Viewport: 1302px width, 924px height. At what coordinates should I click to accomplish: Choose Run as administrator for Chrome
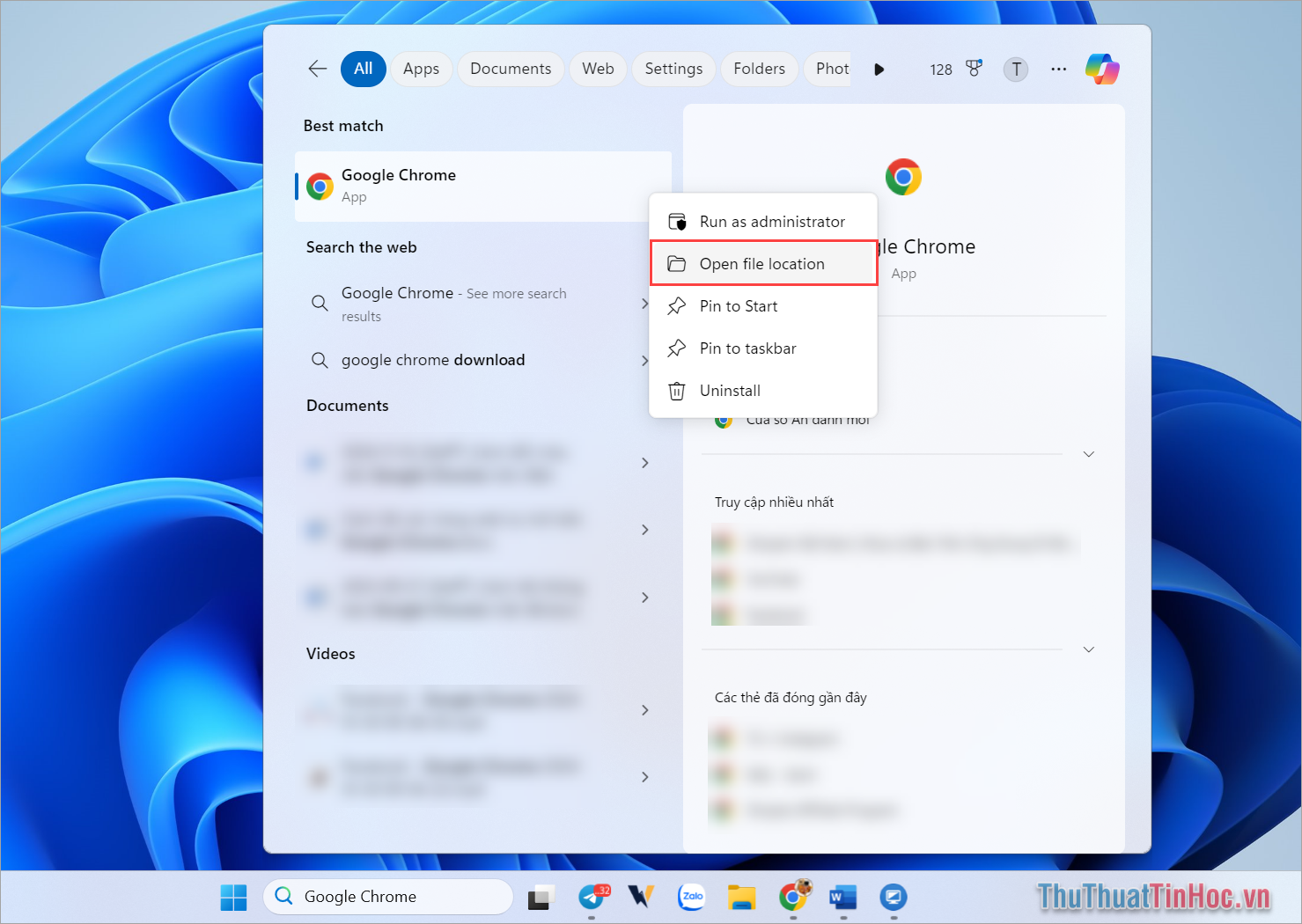(771, 221)
